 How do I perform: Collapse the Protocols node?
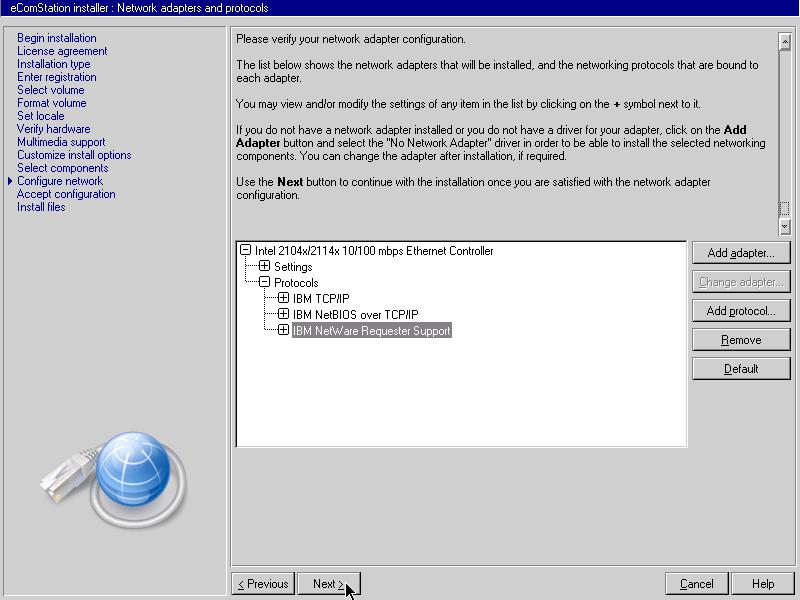[x=264, y=282]
